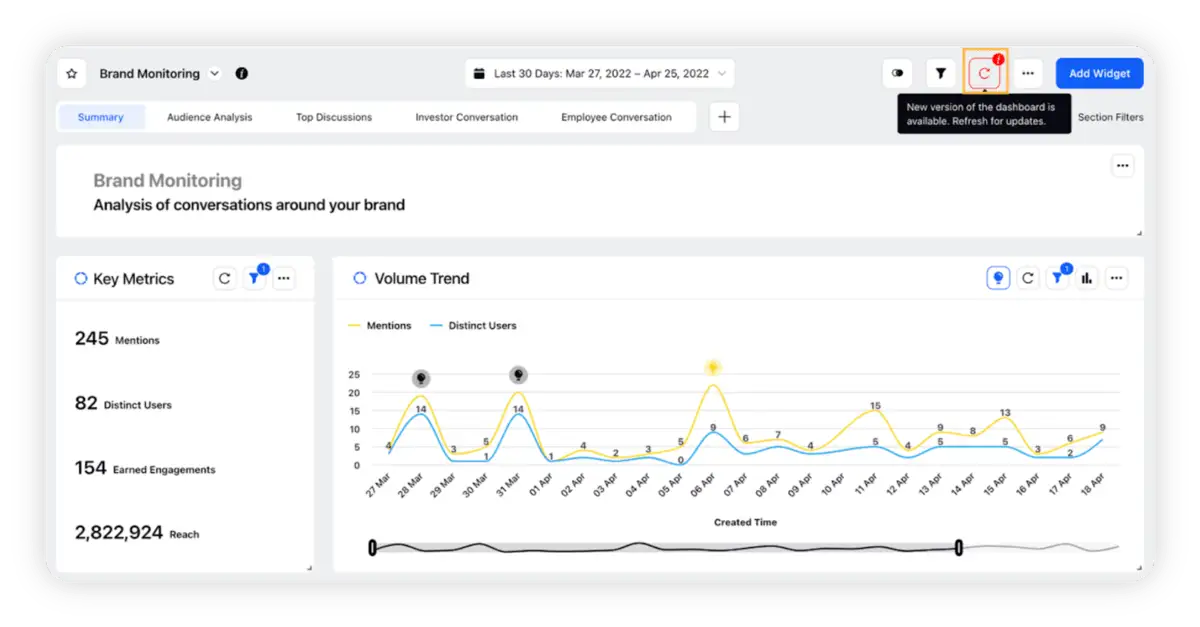Refresh the Volume Trend widget
The width and height of the screenshot is (1200, 627).
point(1027,278)
